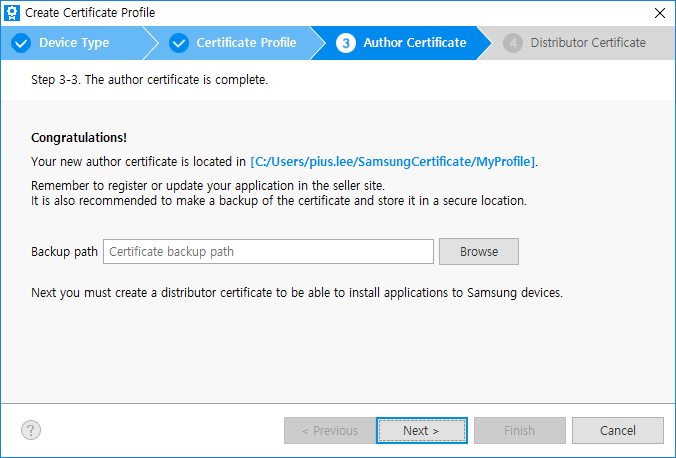Proceed with the Next button
The width and height of the screenshot is (676, 458).
(421, 430)
